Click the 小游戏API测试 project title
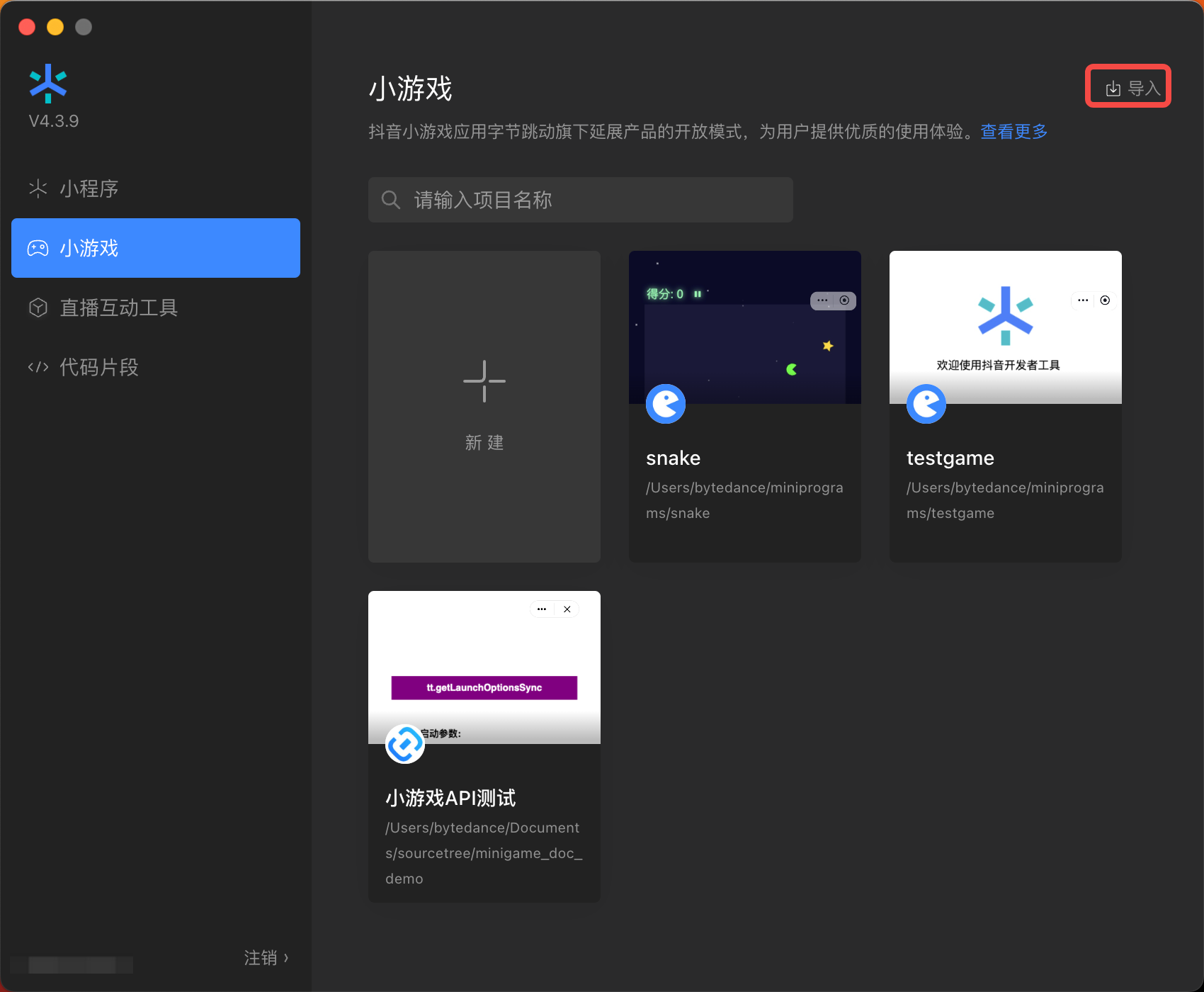 (x=450, y=798)
